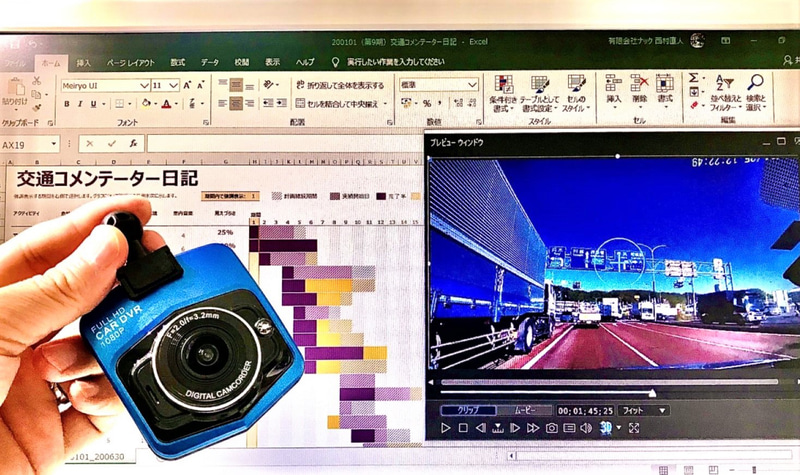
Task: Open the 校閲 (Review) ribbon tab
Action: point(241,62)
